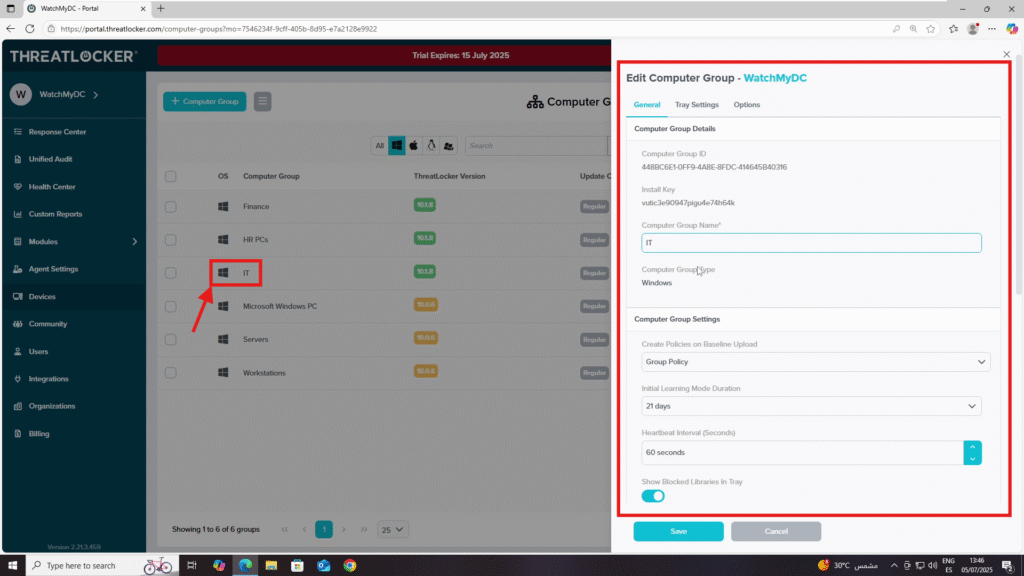The image size is (1024, 576).
Task: Open Unified Audit sidebar item
Action: (x=50, y=159)
